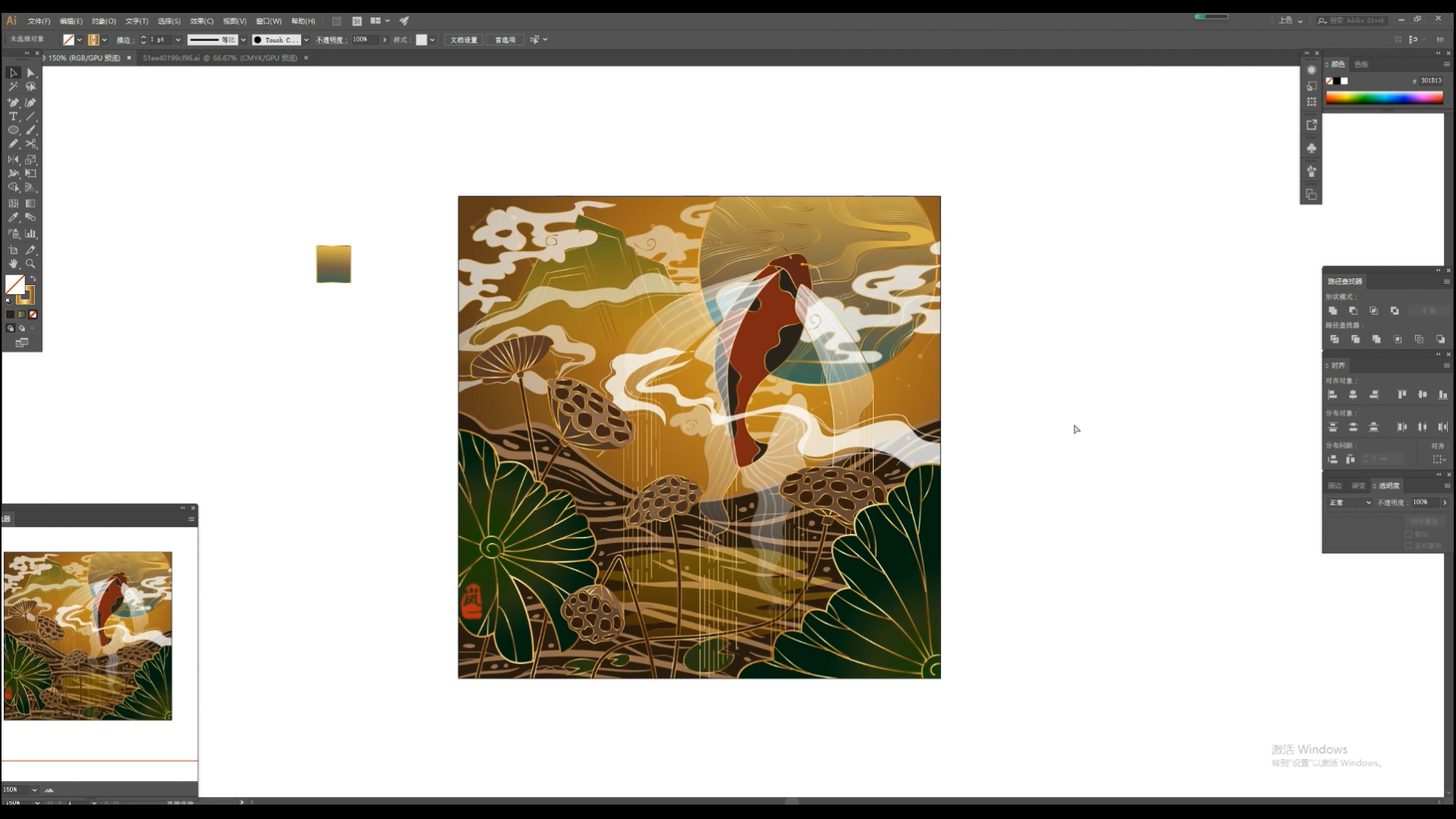Click the navigator zoom 150% field
Viewport: 1456px width, 819px height.
14,789
